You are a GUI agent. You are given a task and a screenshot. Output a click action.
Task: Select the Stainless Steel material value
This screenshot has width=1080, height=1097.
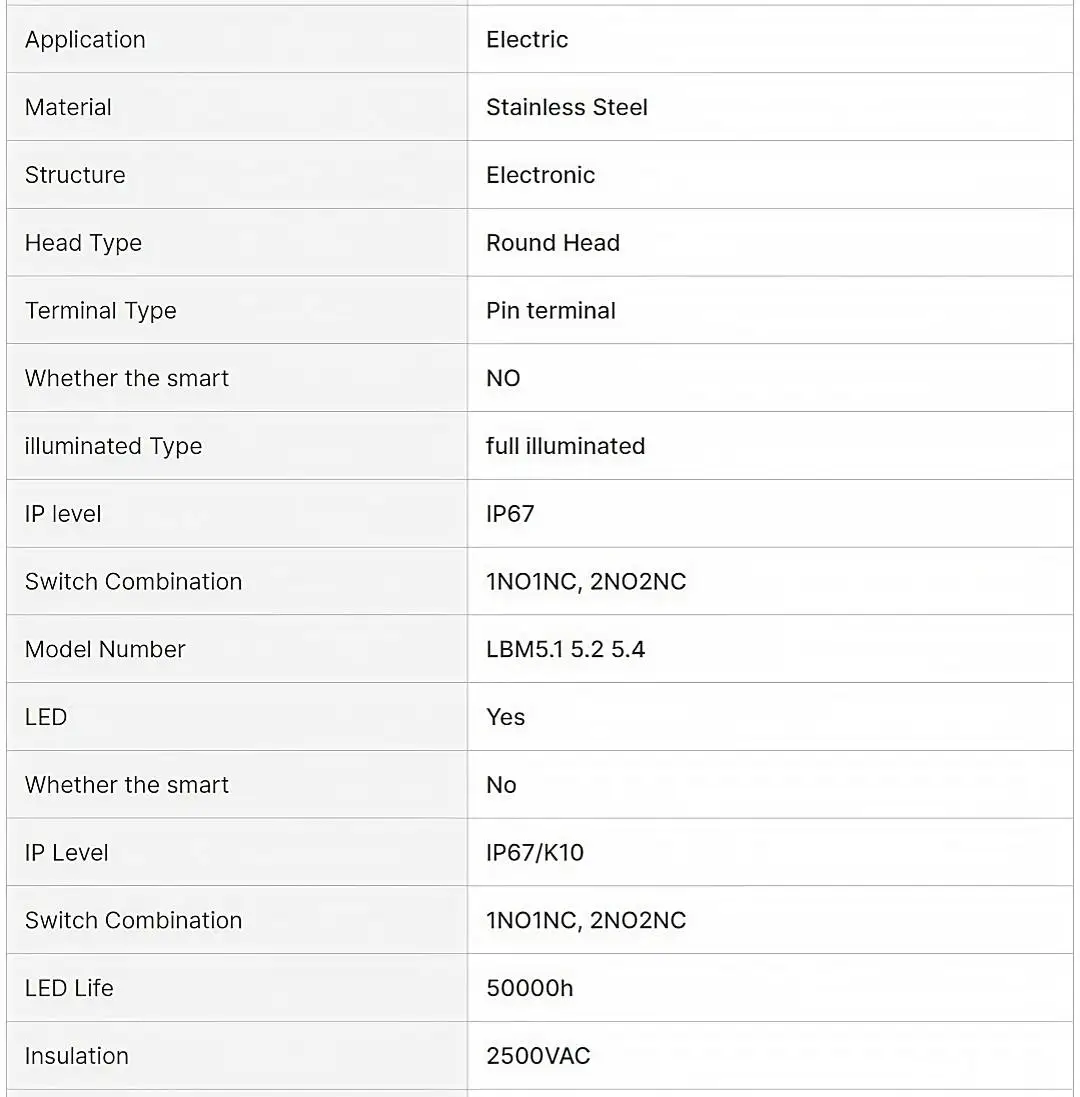567,107
